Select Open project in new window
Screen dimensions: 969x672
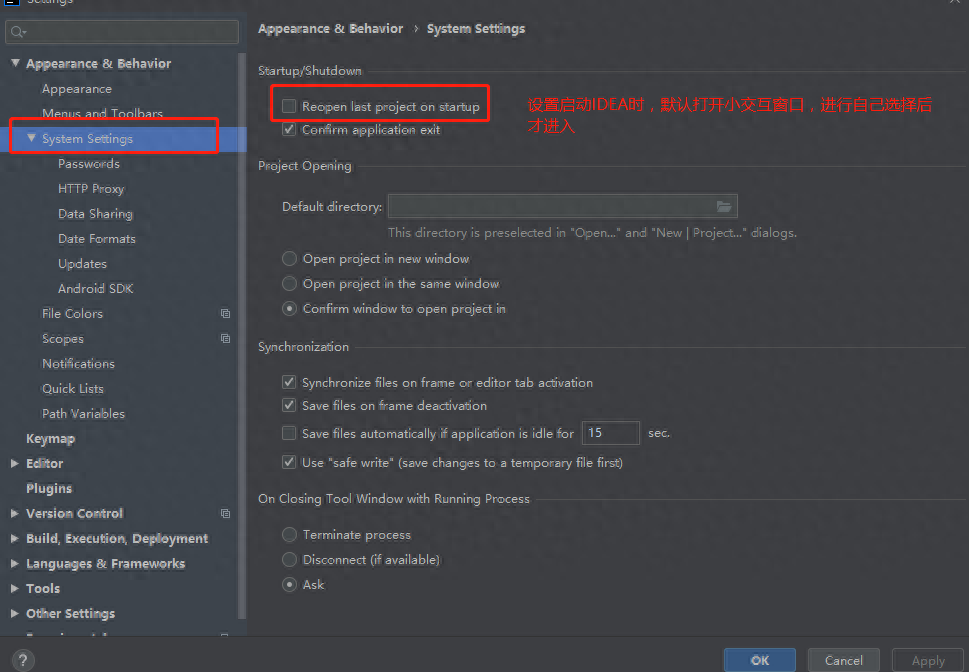[289, 258]
